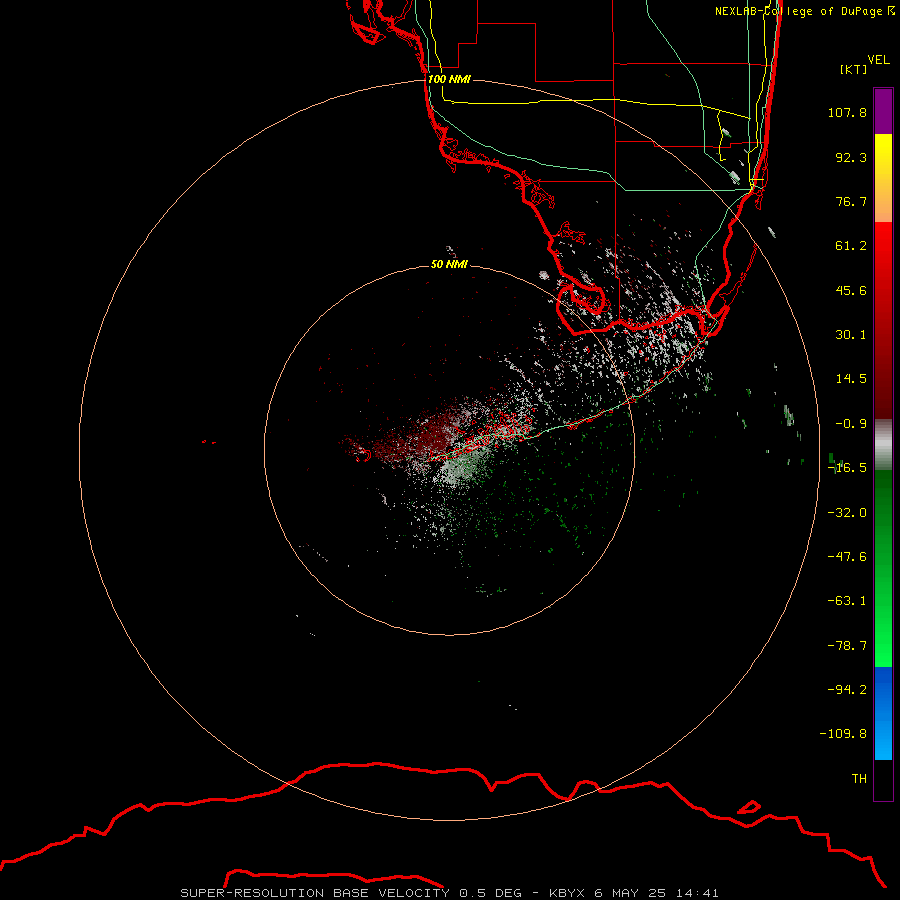
Task: Click the 14.5 velocity legend value
Action: tap(851, 379)
